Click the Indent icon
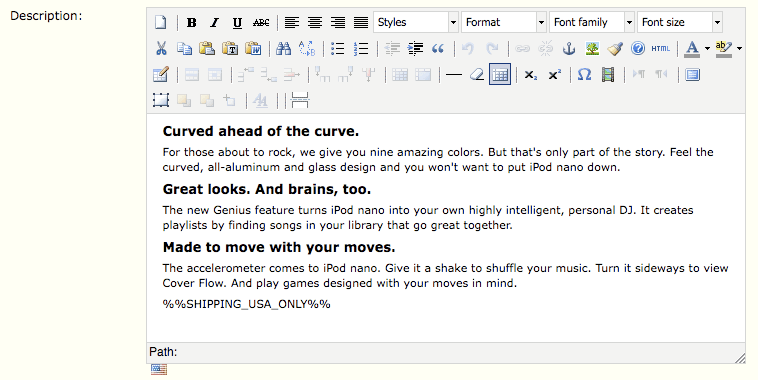758x380 pixels. [415, 48]
